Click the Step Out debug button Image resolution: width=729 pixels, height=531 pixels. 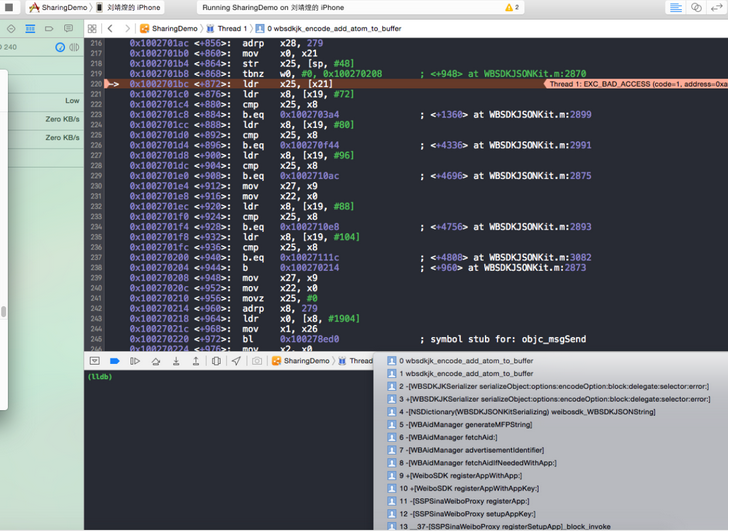pos(196,361)
